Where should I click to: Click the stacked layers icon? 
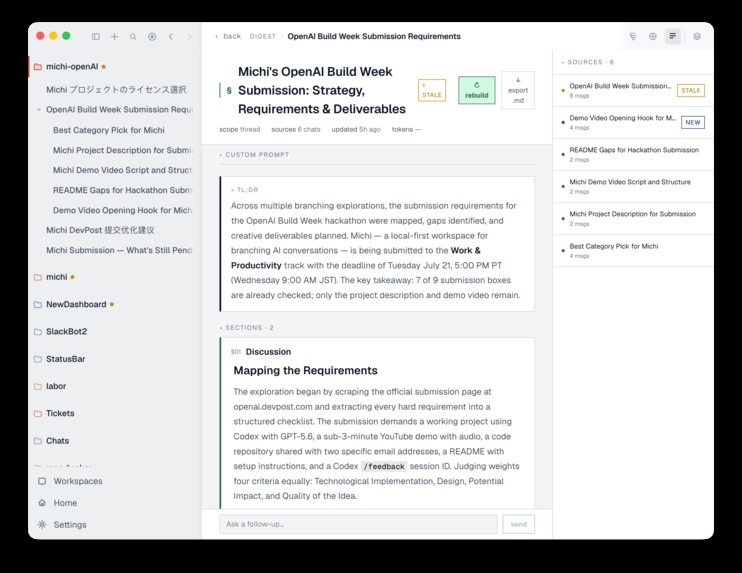pos(697,36)
